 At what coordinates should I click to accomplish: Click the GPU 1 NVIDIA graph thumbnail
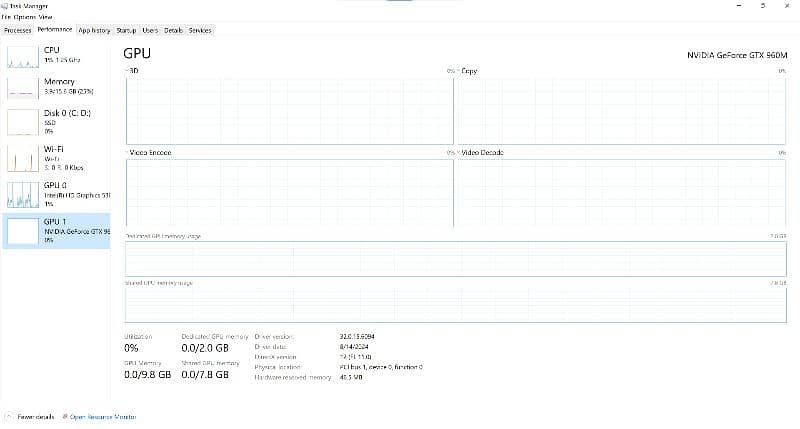(x=22, y=230)
